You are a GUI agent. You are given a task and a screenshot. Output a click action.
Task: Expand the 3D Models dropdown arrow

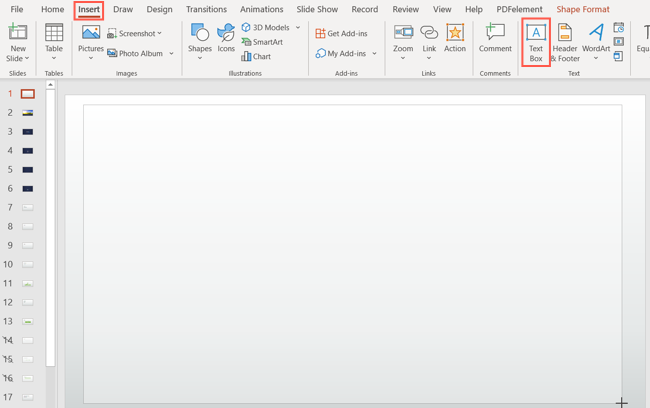pyautogui.click(x=298, y=27)
